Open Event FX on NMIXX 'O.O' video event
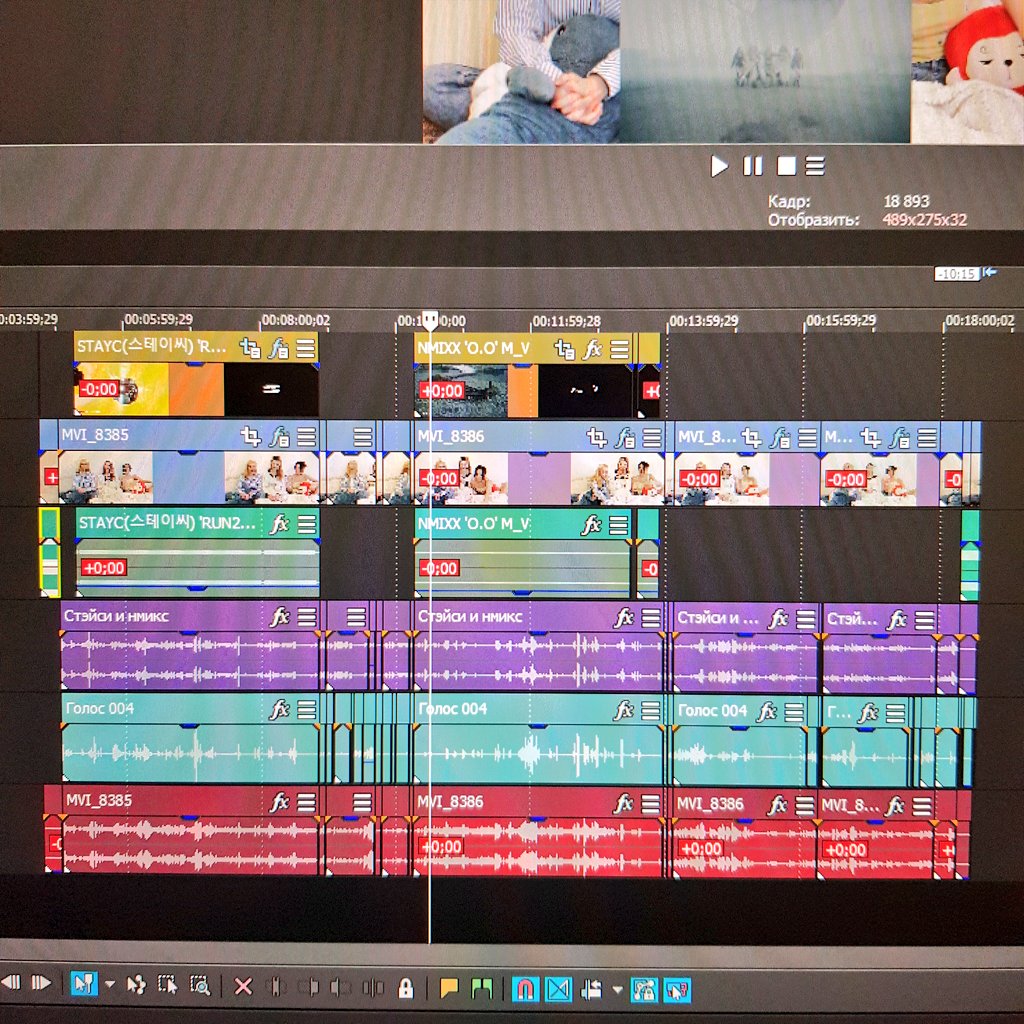 pyautogui.click(x=592, y=349)
